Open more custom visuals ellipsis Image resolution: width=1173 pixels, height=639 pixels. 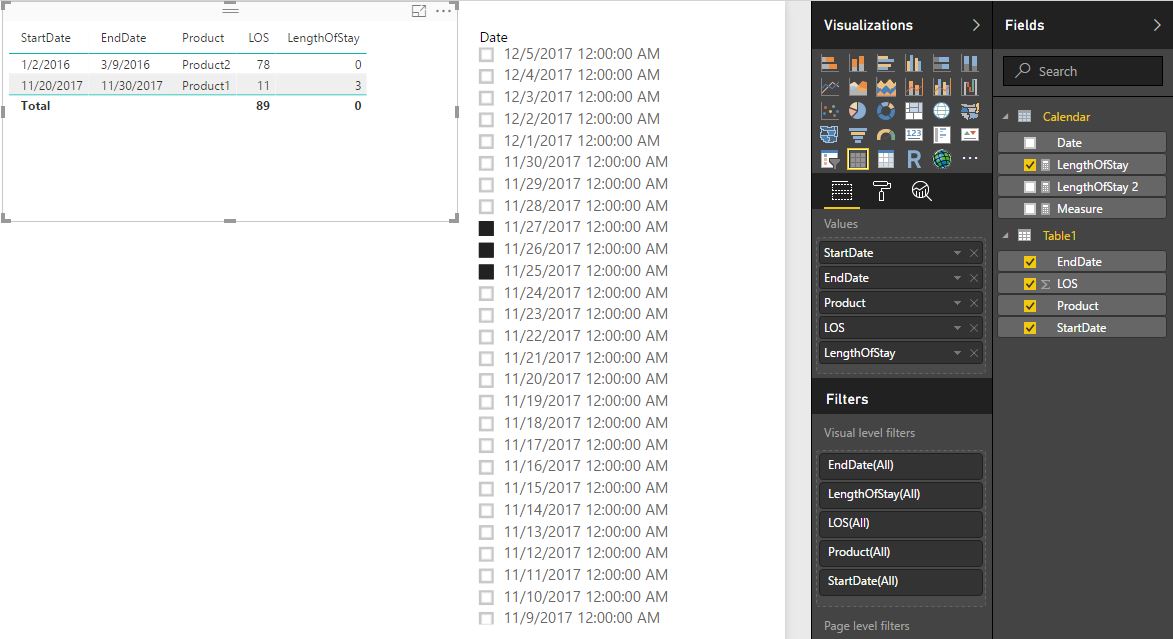[x=970, y=159]
